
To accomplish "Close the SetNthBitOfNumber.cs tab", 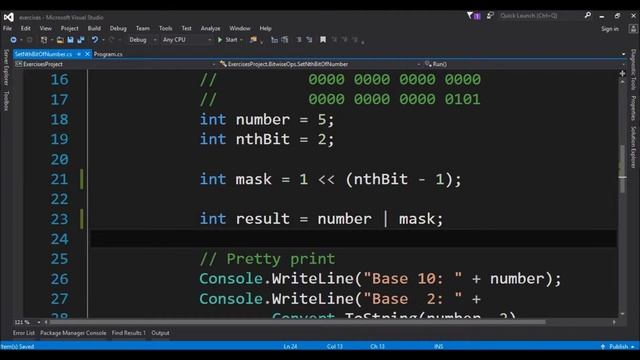I will click(87, 54).
